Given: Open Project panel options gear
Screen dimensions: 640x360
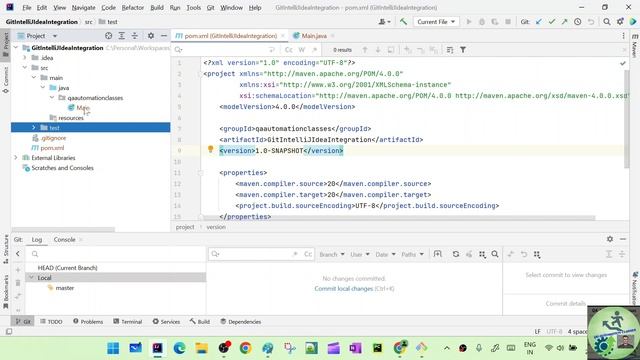Looking at the screenshot, I should tap(151, 36).
